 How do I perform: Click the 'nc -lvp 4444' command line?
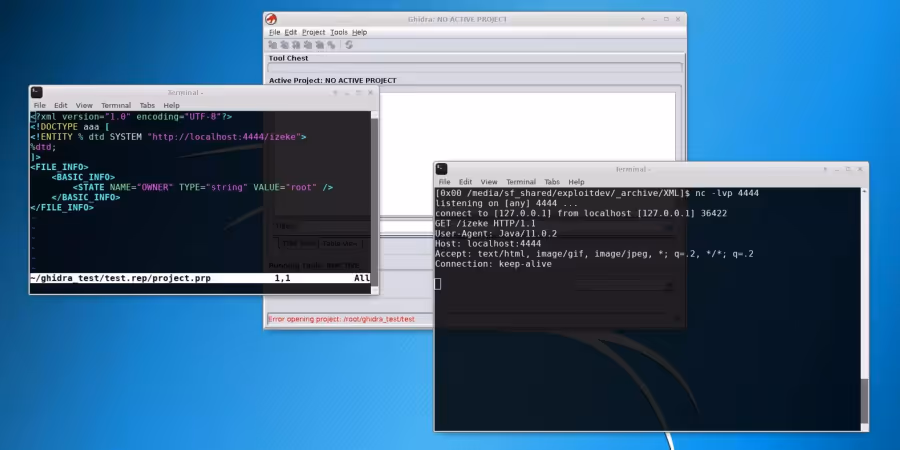(597, 193)
